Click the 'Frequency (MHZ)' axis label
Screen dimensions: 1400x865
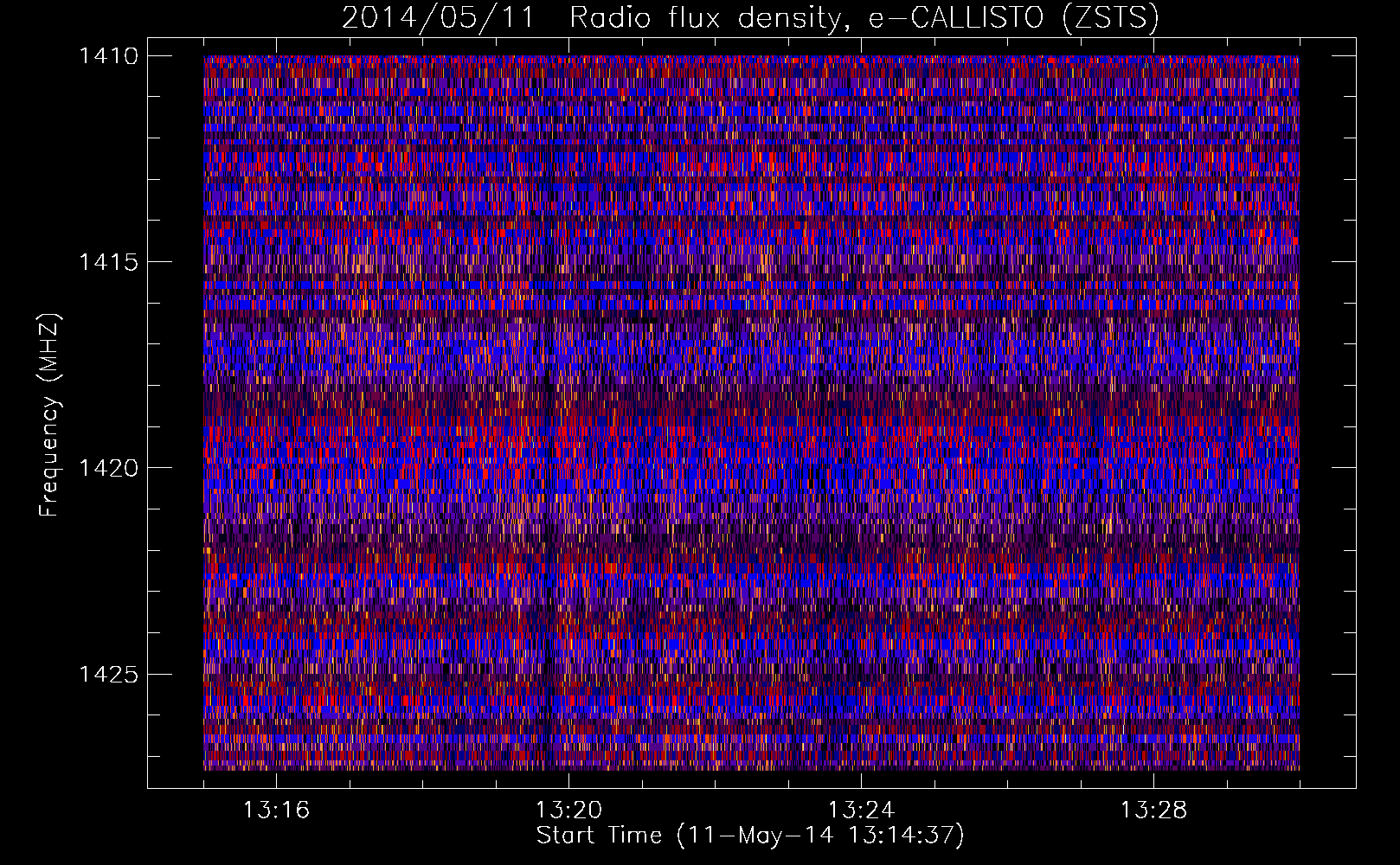click(x=49, y=415)
